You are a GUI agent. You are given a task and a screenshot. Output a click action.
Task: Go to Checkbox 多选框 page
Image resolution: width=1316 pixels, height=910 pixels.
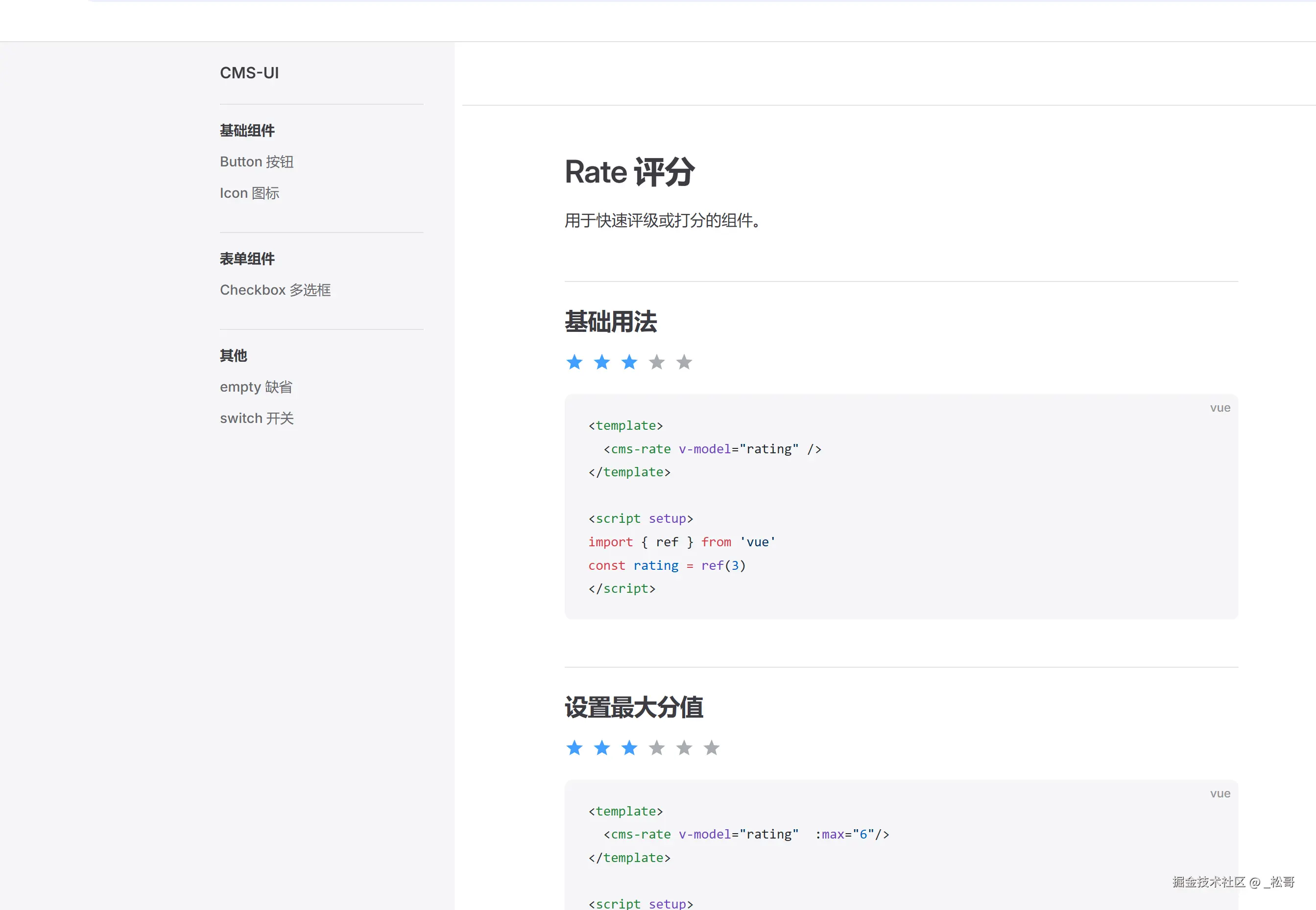[x=275, y=290]
